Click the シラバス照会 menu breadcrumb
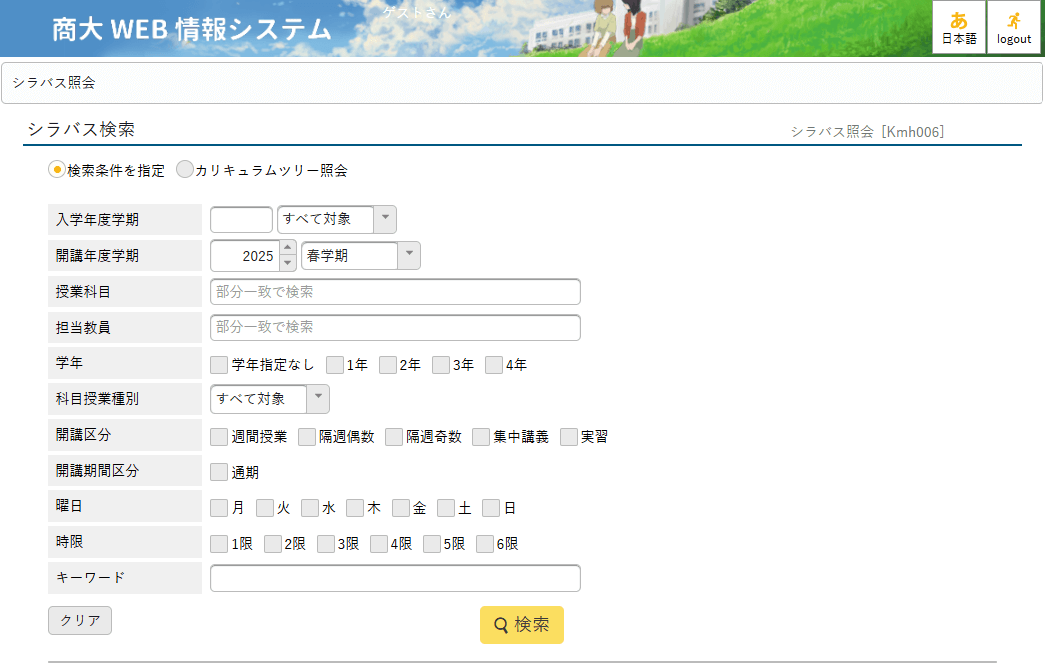This screenshot has width=1045, height=670. (54, 83)
